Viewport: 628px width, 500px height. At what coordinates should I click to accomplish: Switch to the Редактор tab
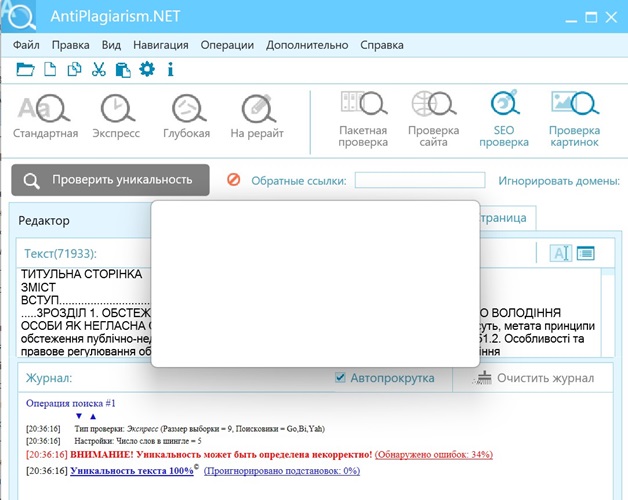[44, 220]
